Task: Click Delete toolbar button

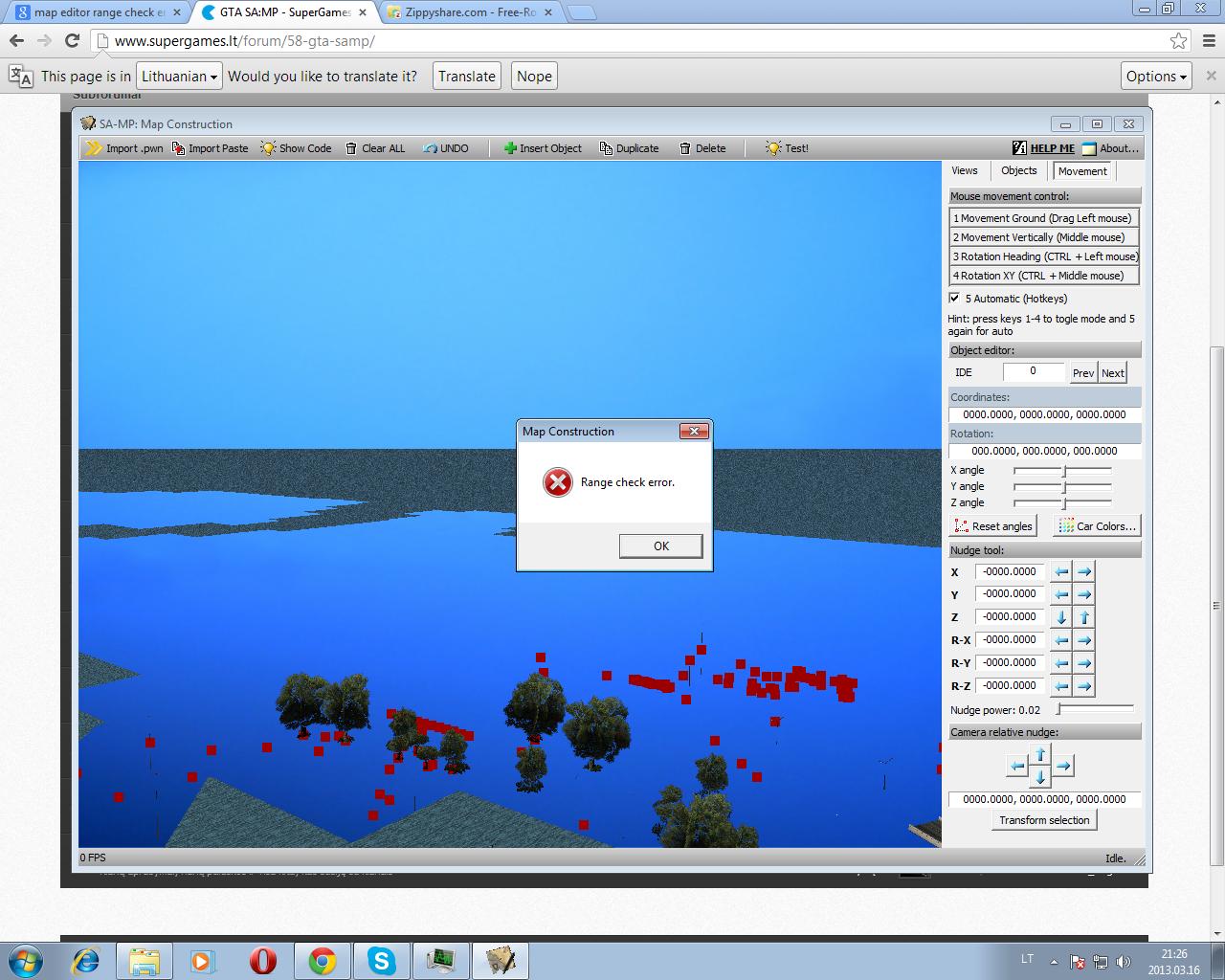Action: pyautogui.click(x=702, y=148)
